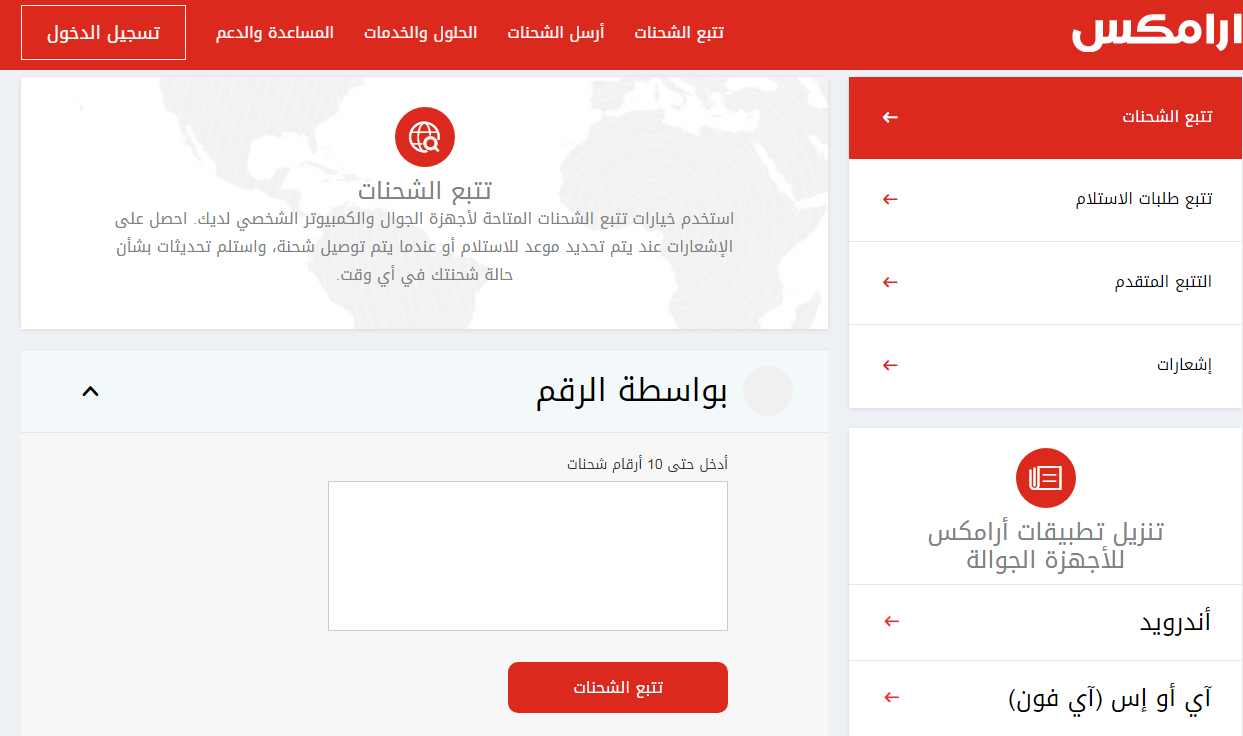Screen dimensions: 1243x736
Task: Click arrow icon beside تتبع طلبات الاستلام
Action: pyautogui.click(x=890, y=199)
